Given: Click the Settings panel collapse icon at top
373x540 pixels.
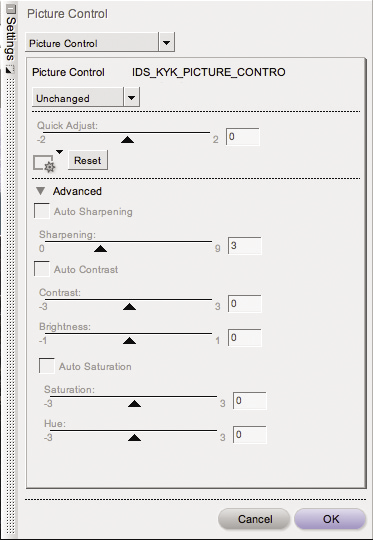Looking at the screenshot, I should point(11,9).
